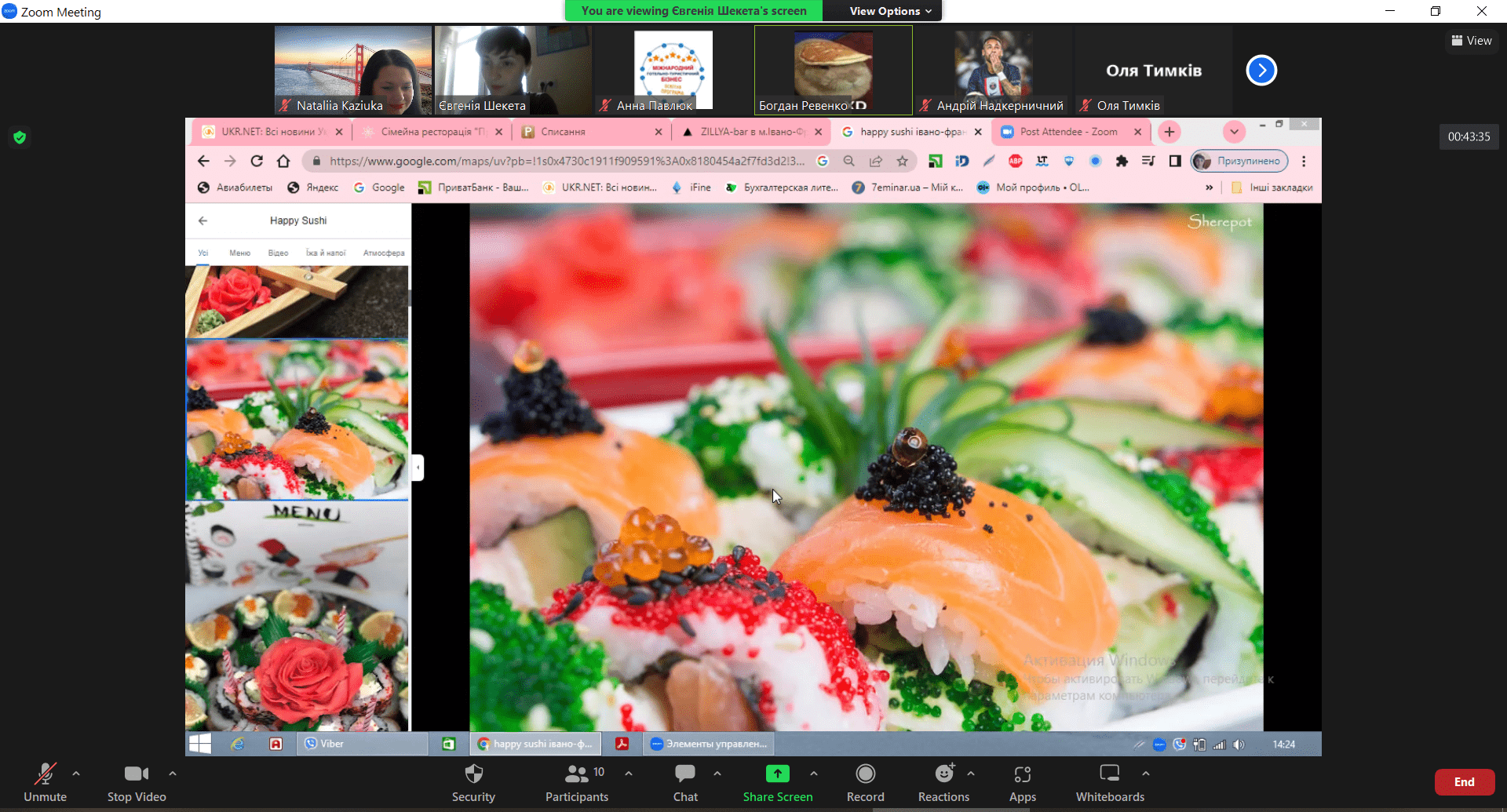
Task: Open the Participants panel
Action: (577, 774)
